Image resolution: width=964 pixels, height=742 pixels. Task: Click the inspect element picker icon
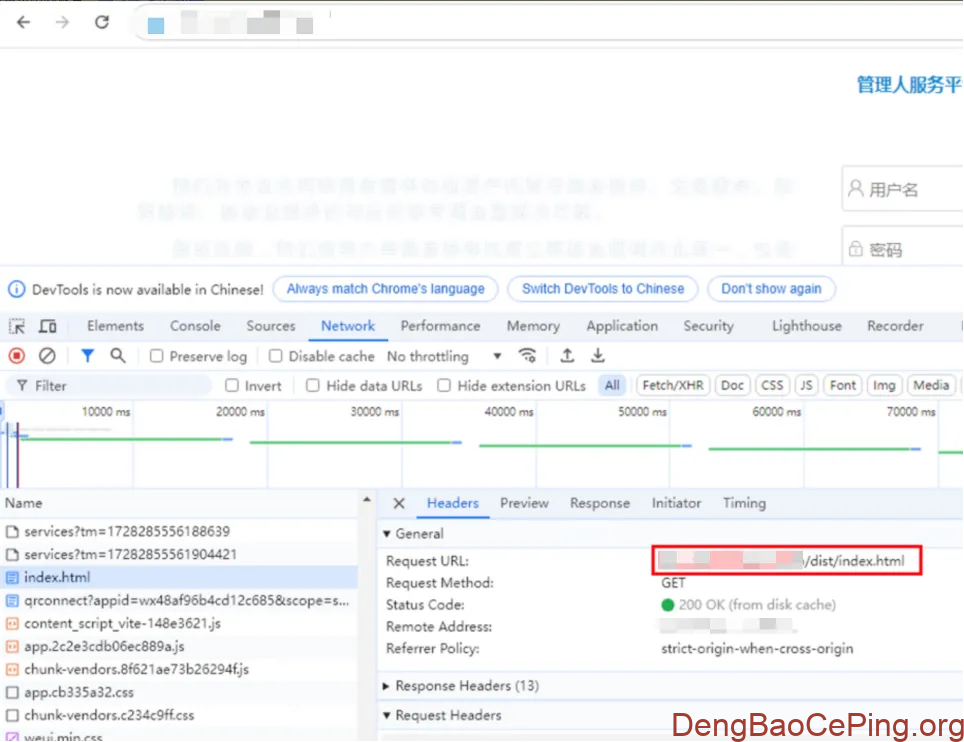pyautogui.click(x=17, y=326)
